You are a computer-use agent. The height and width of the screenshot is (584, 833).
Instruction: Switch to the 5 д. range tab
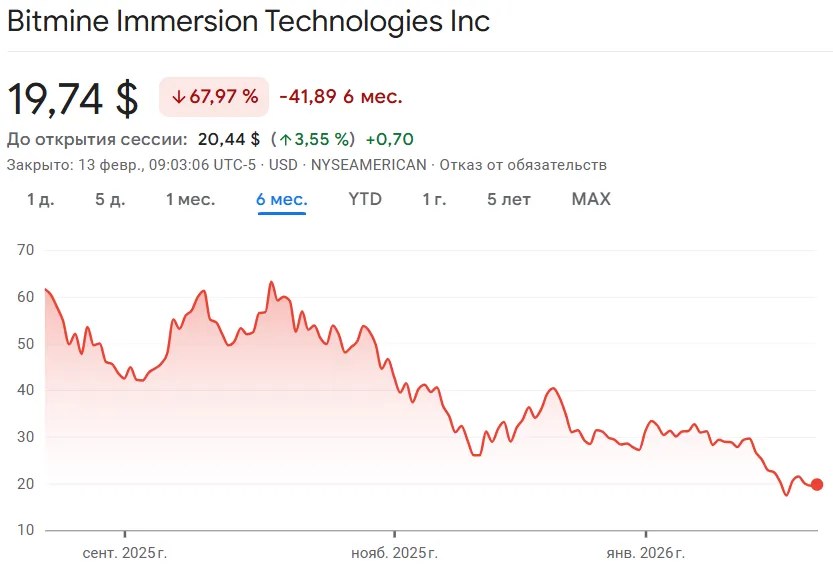click(110, 199)
